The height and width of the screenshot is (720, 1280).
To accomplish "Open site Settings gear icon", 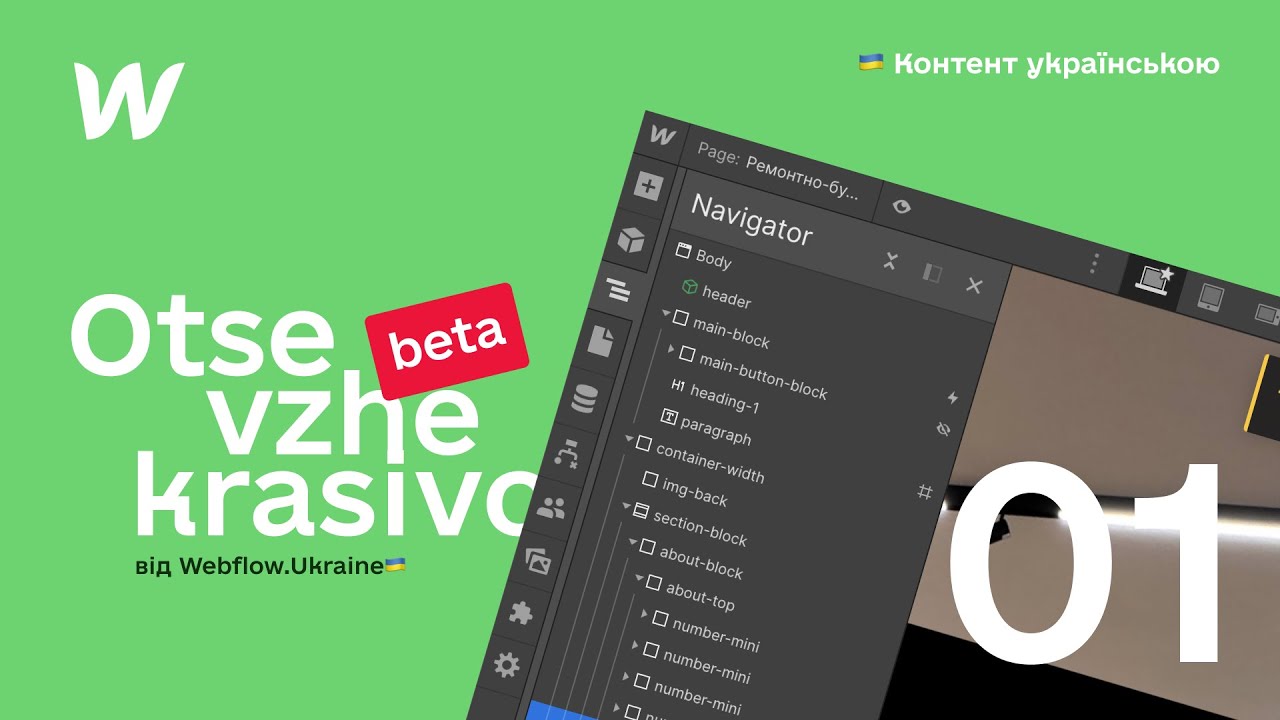I will 507,664.
